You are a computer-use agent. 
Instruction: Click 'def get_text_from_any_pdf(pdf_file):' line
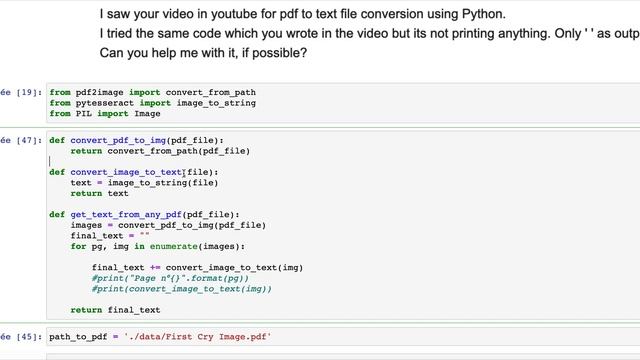coord(144,215)
